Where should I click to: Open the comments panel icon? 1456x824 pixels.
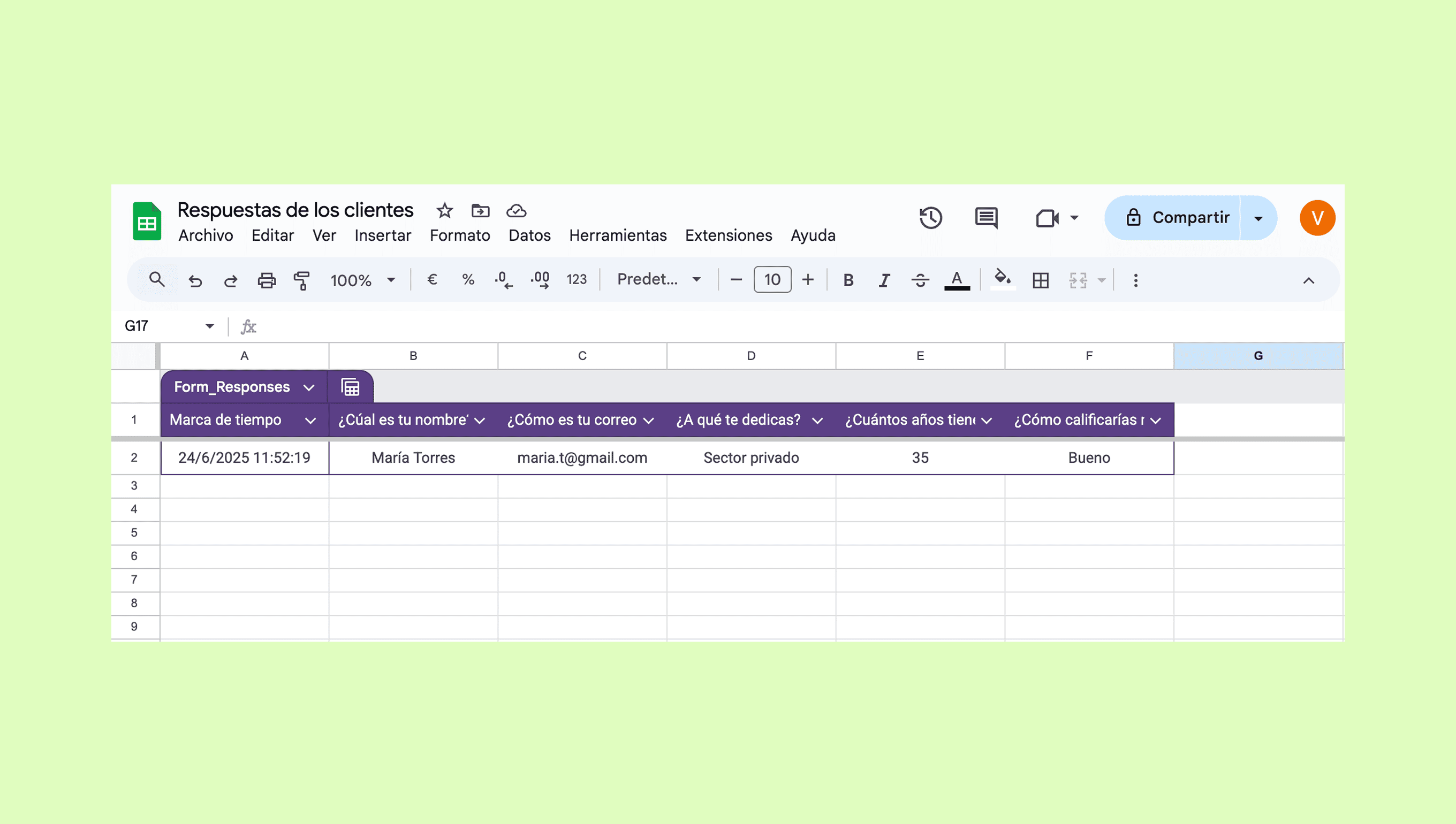(986, 218)
